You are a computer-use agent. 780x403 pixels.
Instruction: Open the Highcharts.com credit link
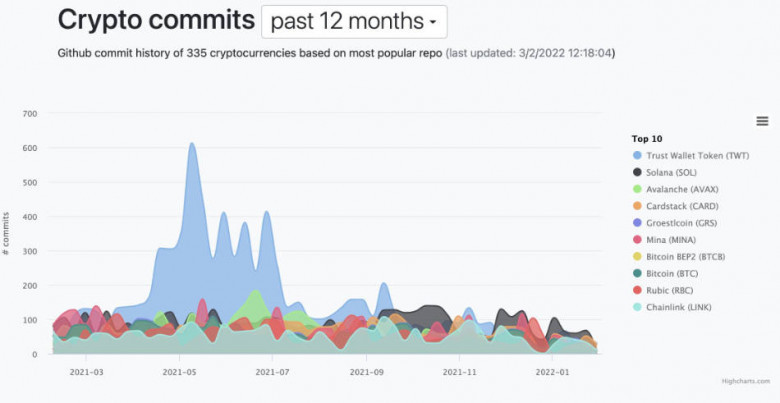(x=745, y=381)
